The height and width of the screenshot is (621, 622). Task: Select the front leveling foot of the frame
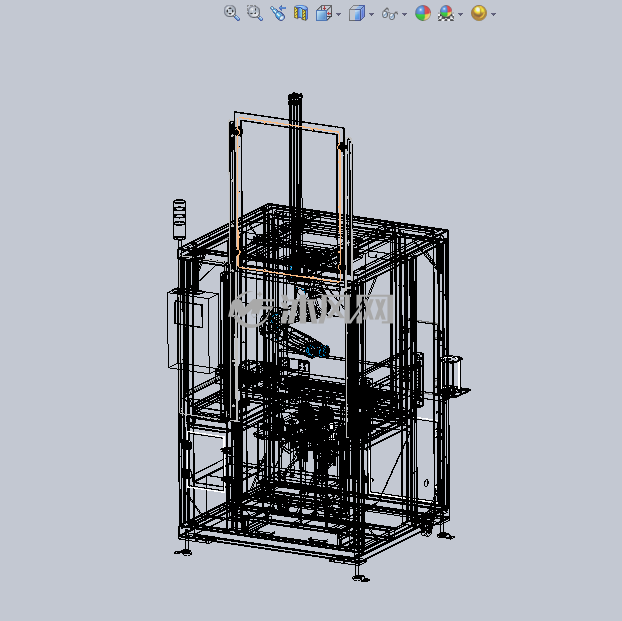359,576
